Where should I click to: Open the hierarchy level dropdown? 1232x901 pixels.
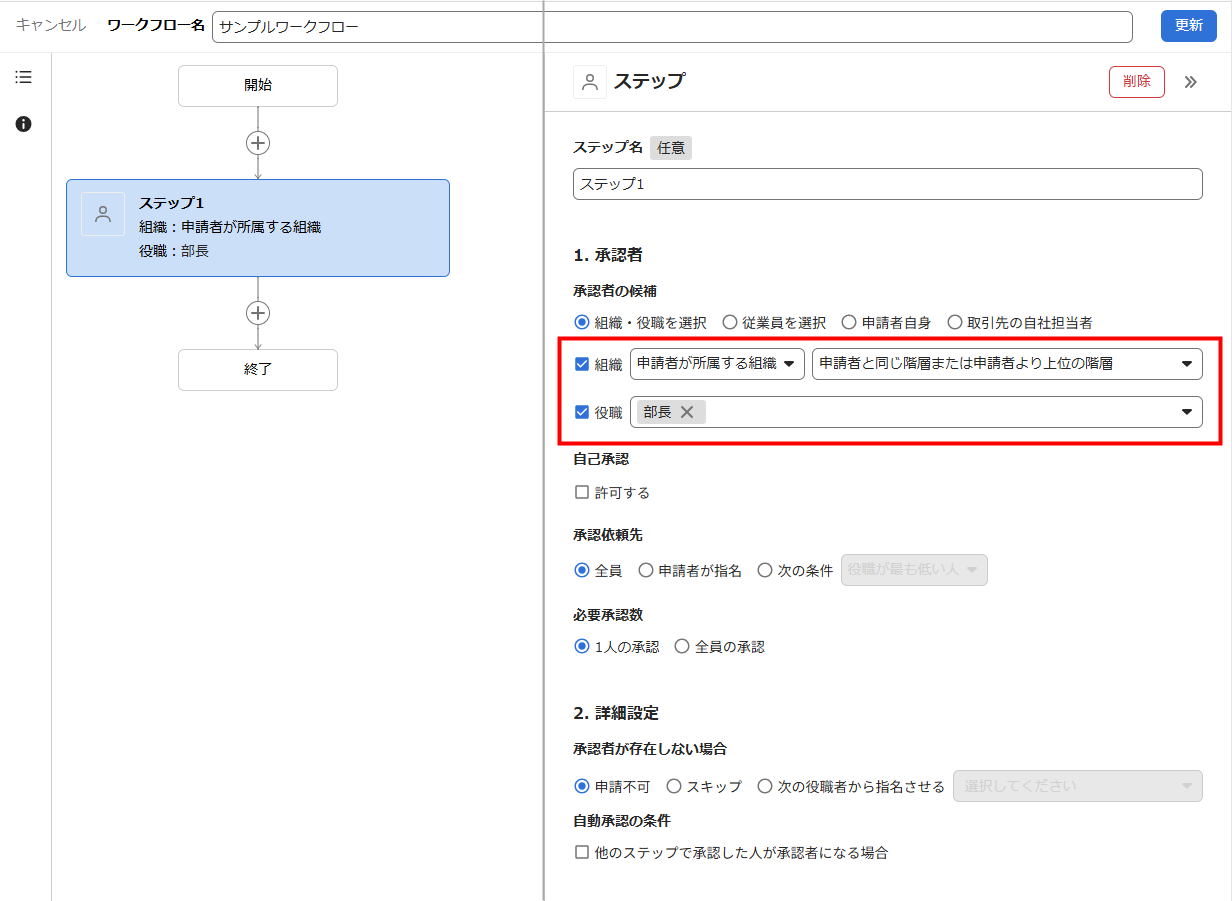(x=1007, y=364)
